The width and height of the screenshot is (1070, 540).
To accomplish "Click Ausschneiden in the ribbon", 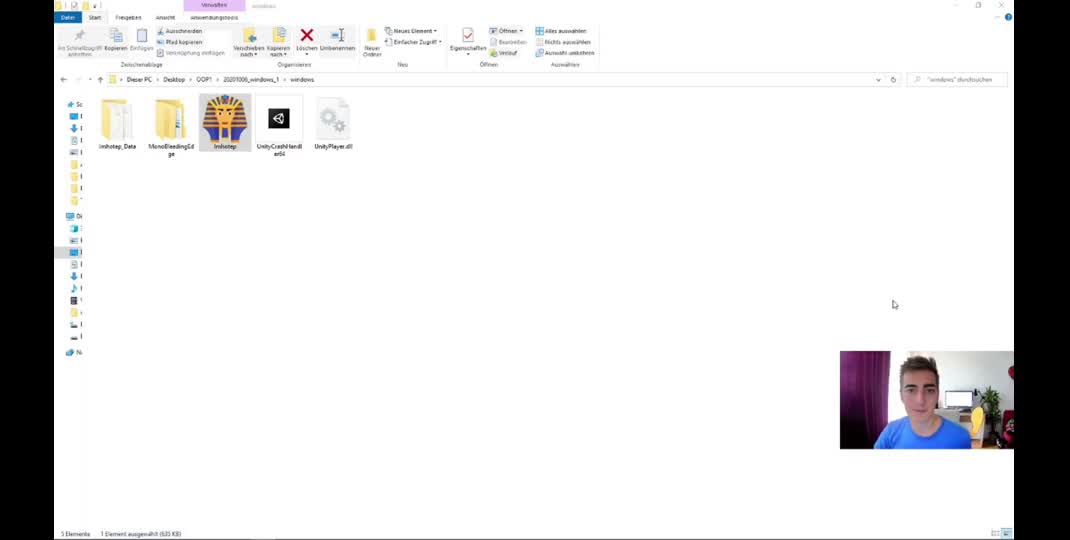I will tap(183, 31).
